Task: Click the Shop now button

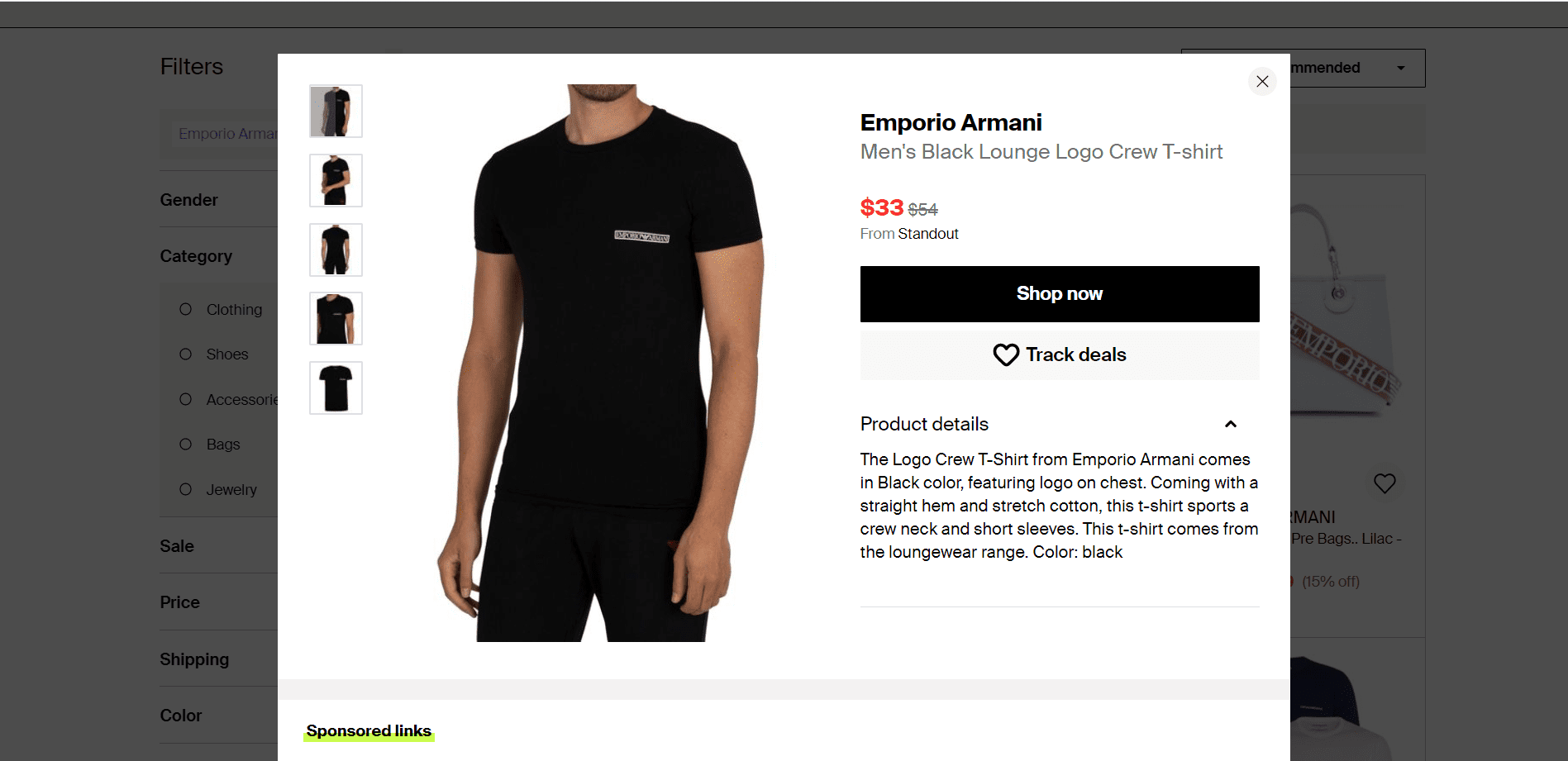Action: point(1060,294)
